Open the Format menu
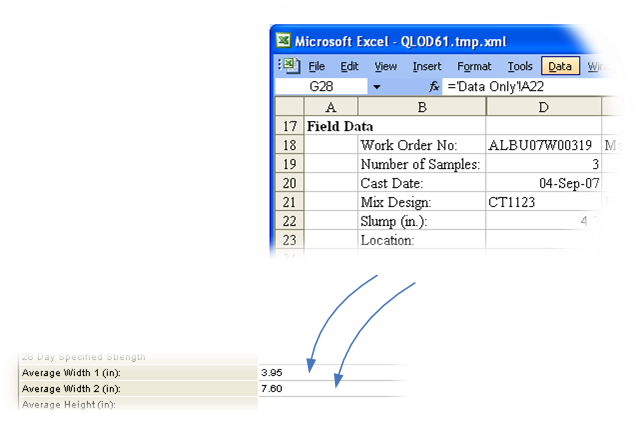Image resolution: width=640 pixels, height=425 pixels. (x=474, y=67)
